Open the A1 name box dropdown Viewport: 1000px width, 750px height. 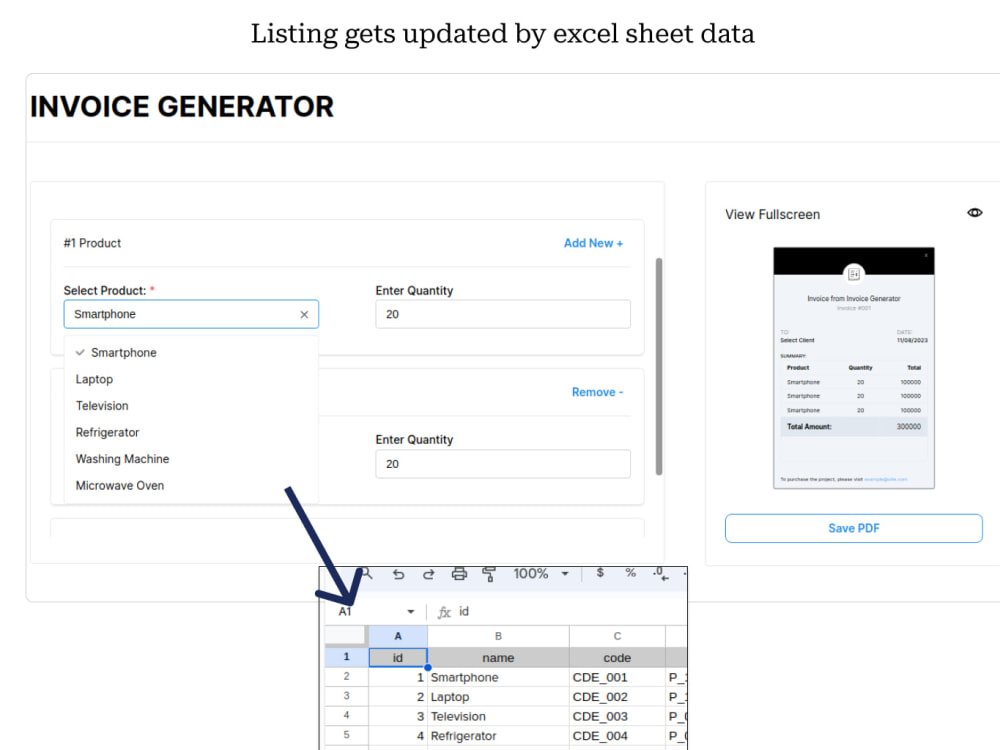pyautogui.click(x=410, y=611)
